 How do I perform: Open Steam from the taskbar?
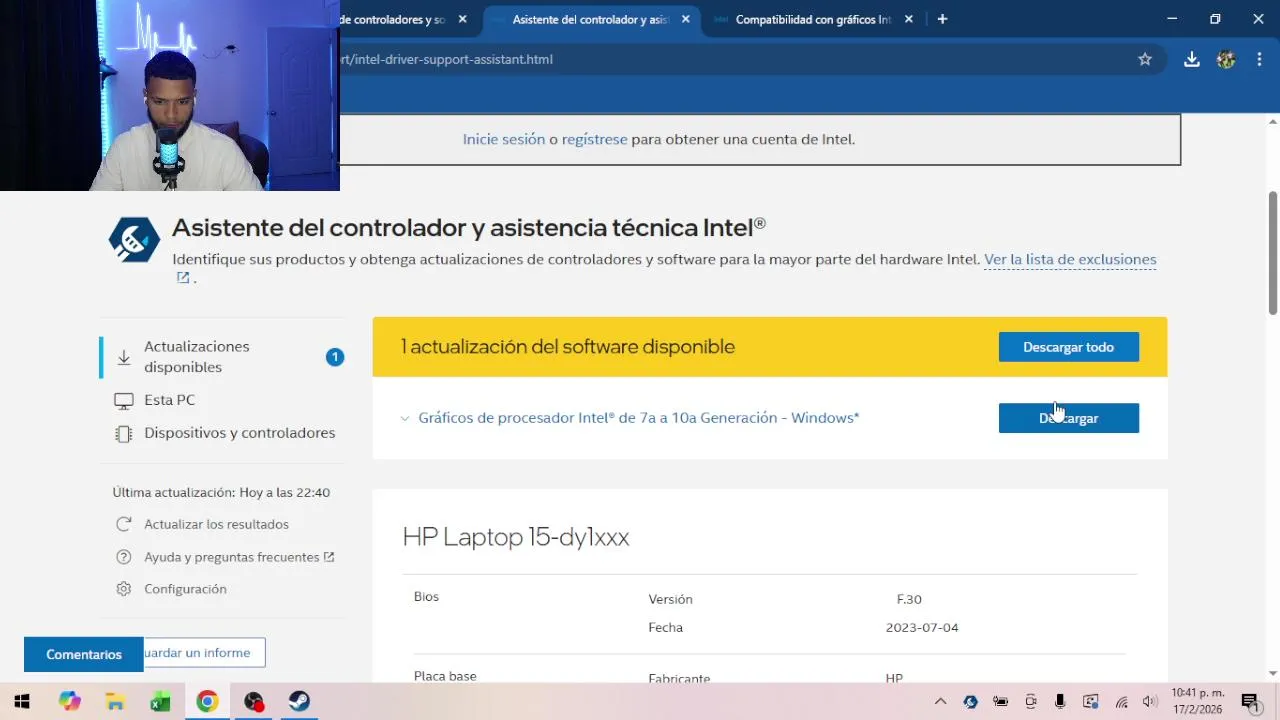(300, 701)
